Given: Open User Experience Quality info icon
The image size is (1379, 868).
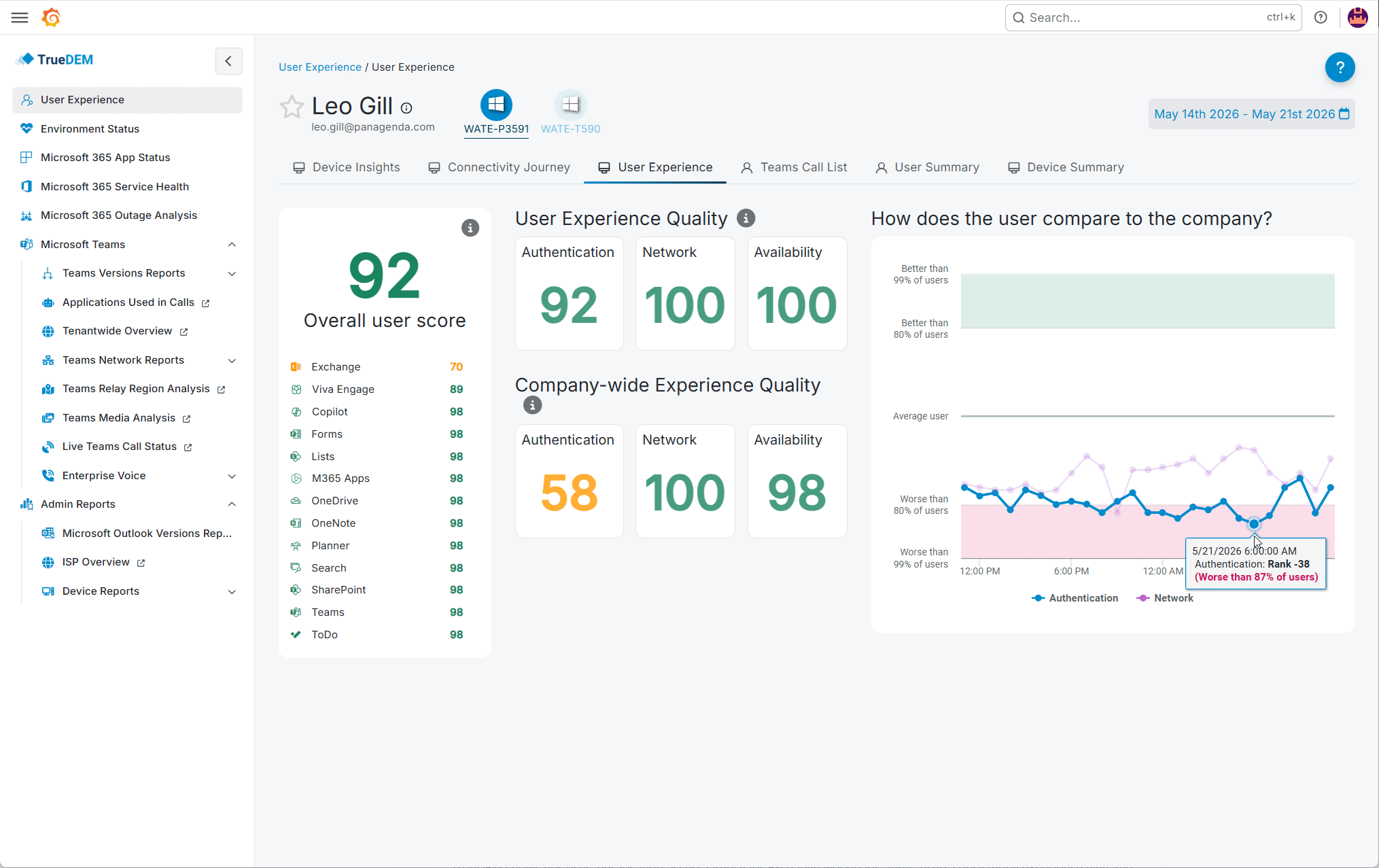Looking at the screenshot, I should coord(746,218).
